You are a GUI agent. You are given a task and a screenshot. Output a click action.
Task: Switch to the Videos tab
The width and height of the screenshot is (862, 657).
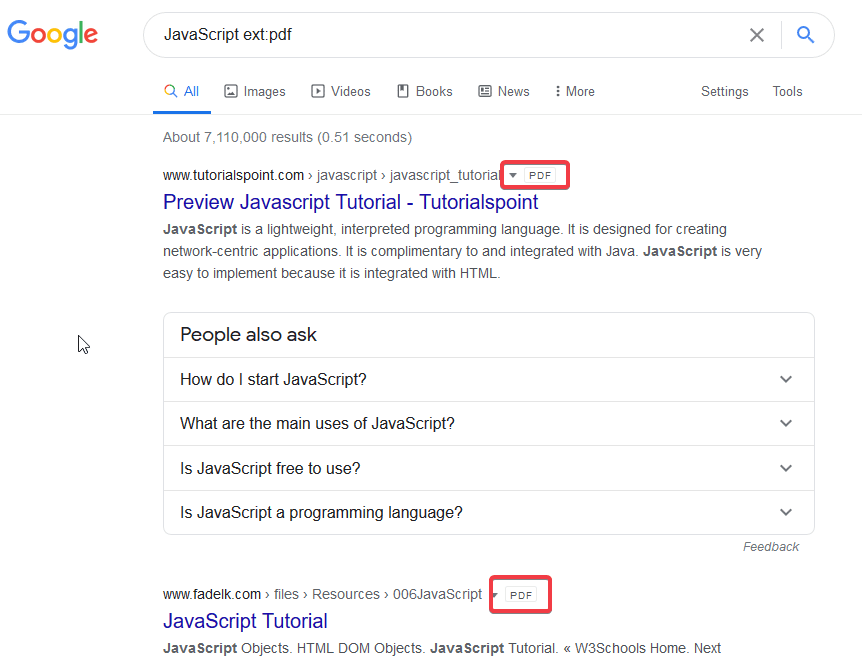click(x=341, y=91)
